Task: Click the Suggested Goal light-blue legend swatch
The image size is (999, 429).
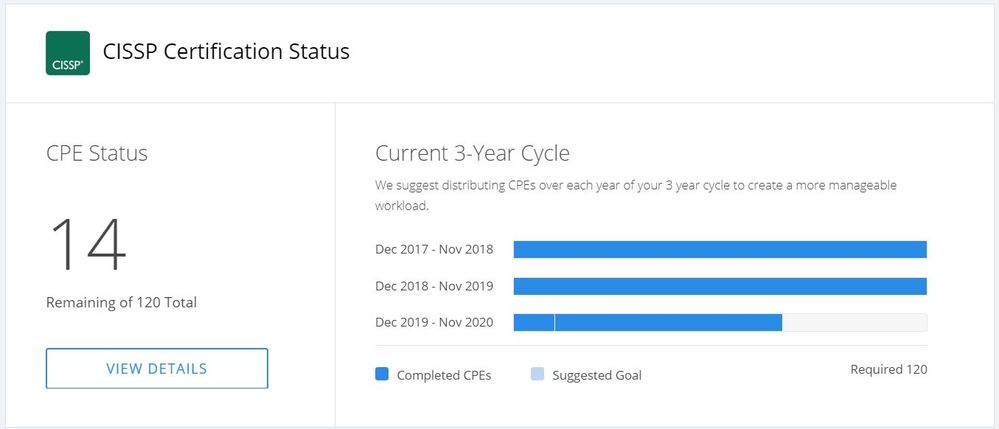Action: [x=537, y=374]
